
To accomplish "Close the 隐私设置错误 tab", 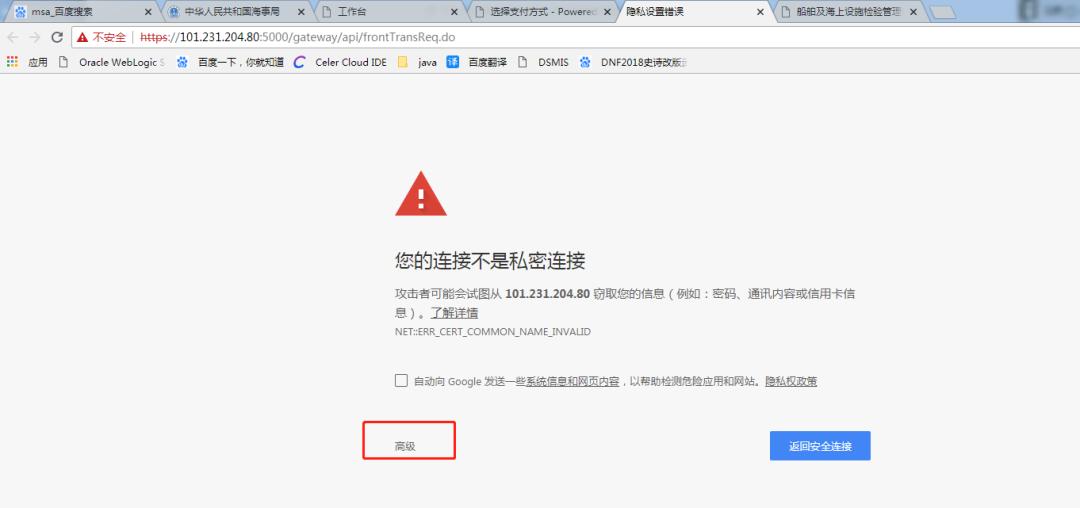I will tap(760, 12).
